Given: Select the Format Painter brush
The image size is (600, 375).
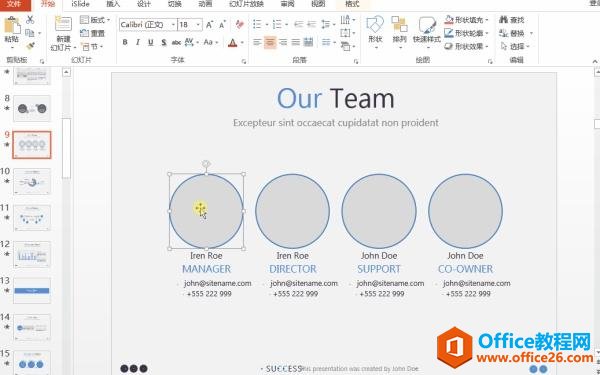Looking at the screenshot, I should [30, 46].
